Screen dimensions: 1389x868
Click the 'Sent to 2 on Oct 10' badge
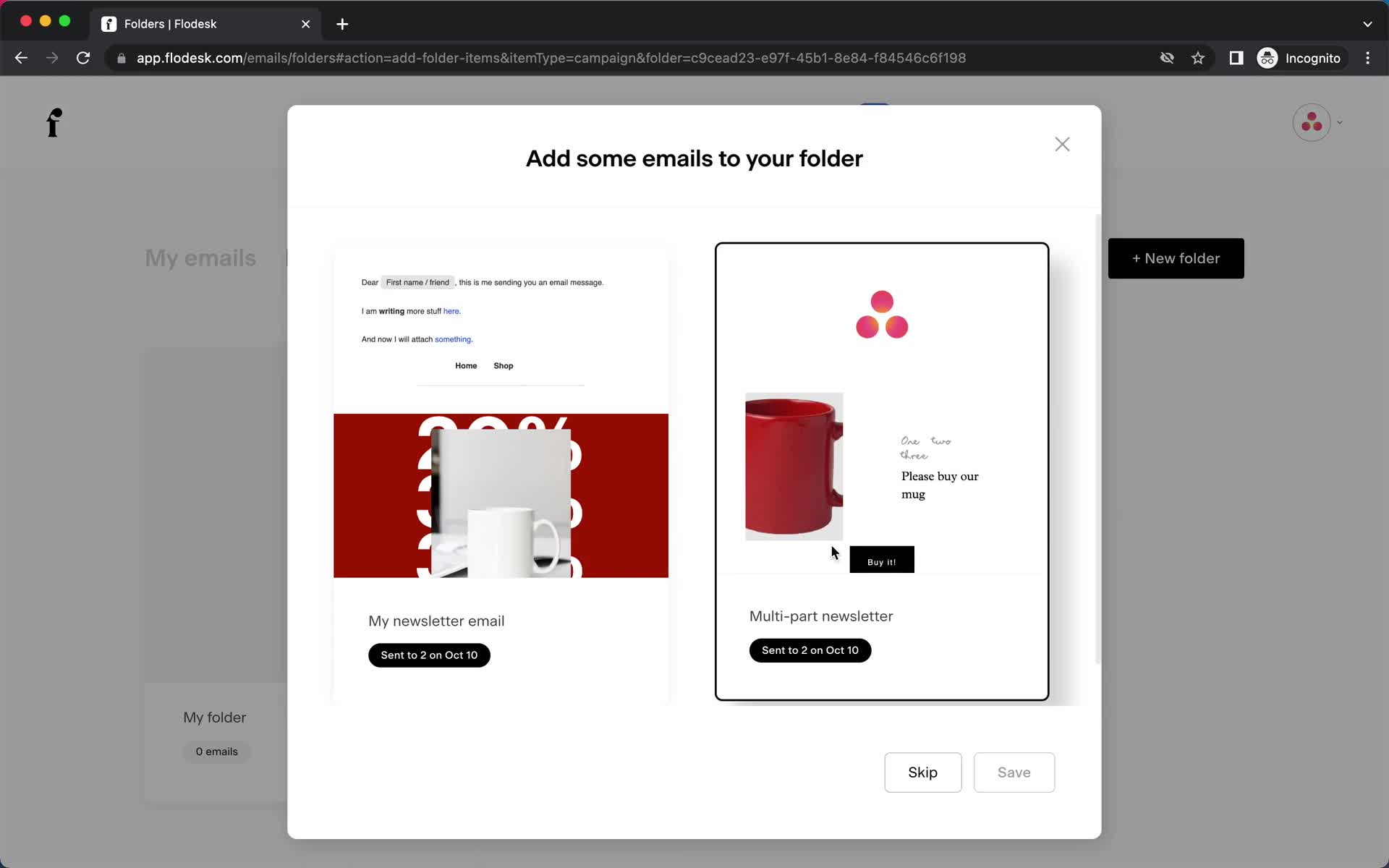pos(810,650)
